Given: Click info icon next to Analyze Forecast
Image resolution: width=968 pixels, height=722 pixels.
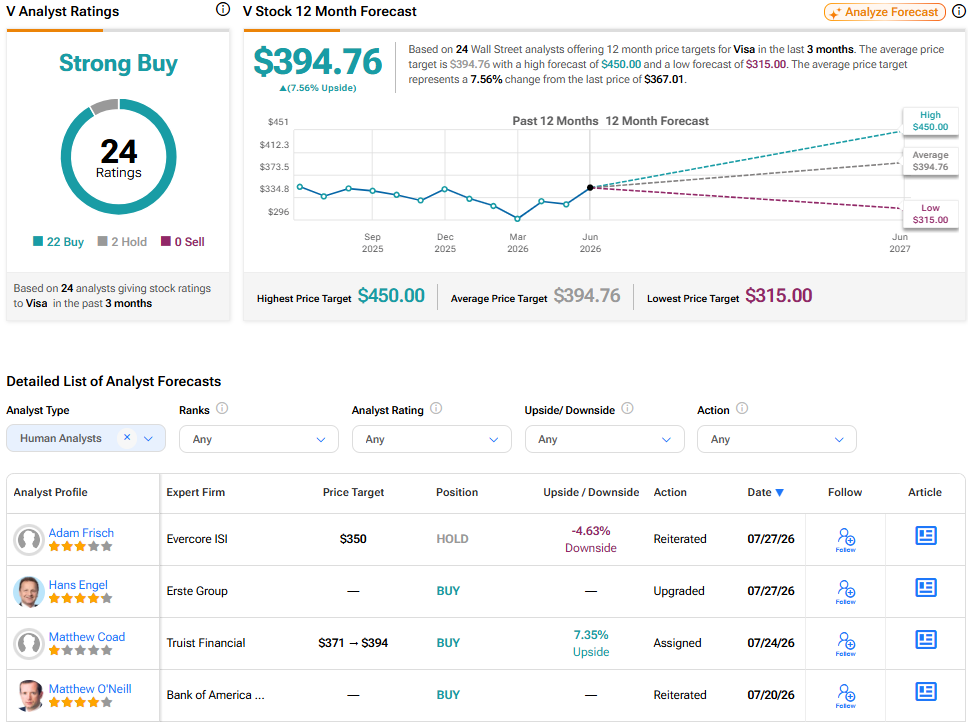Looking at the screenshot, I should [959, 11].
